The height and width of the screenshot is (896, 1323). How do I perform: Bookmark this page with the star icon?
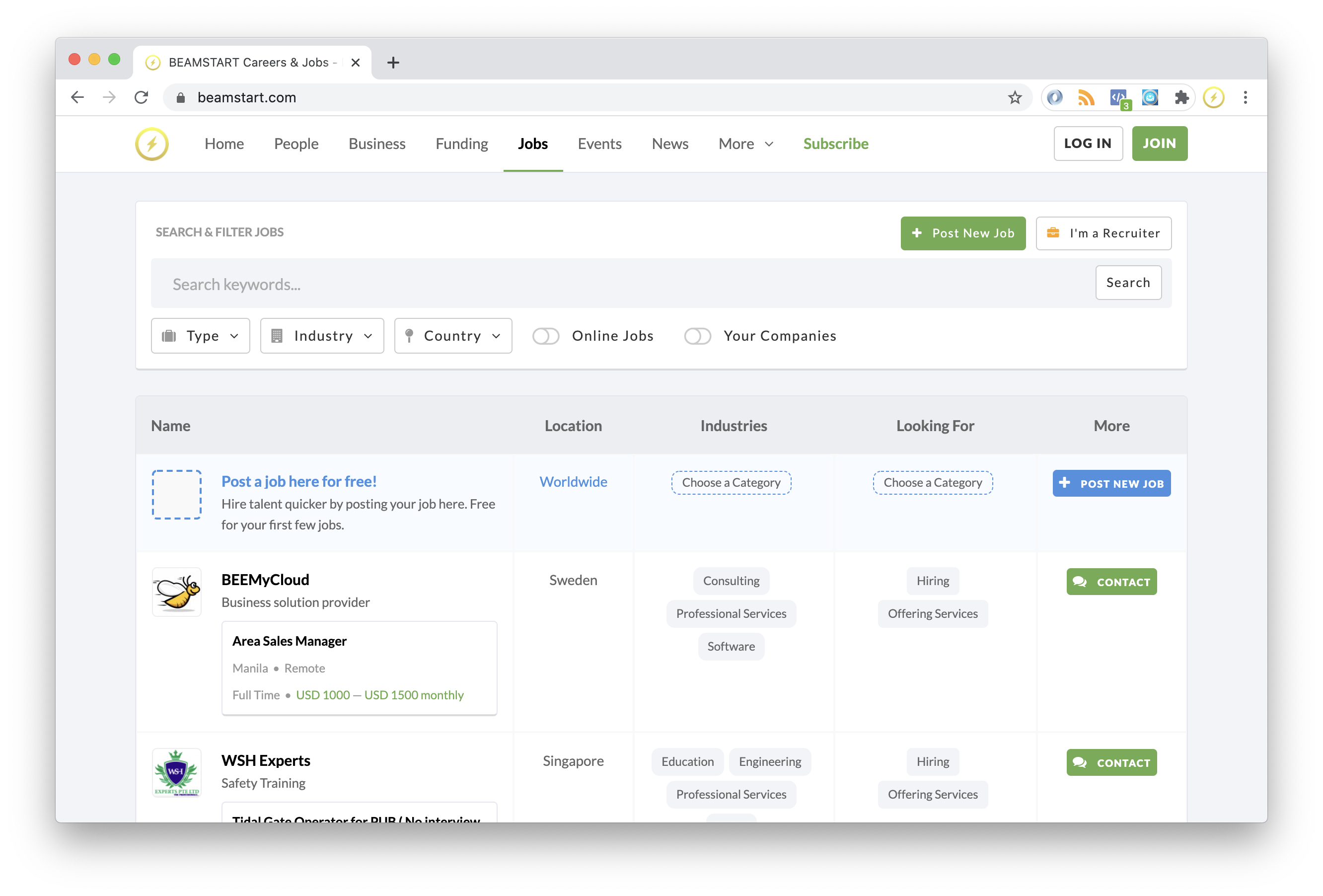click(1015, 97)
